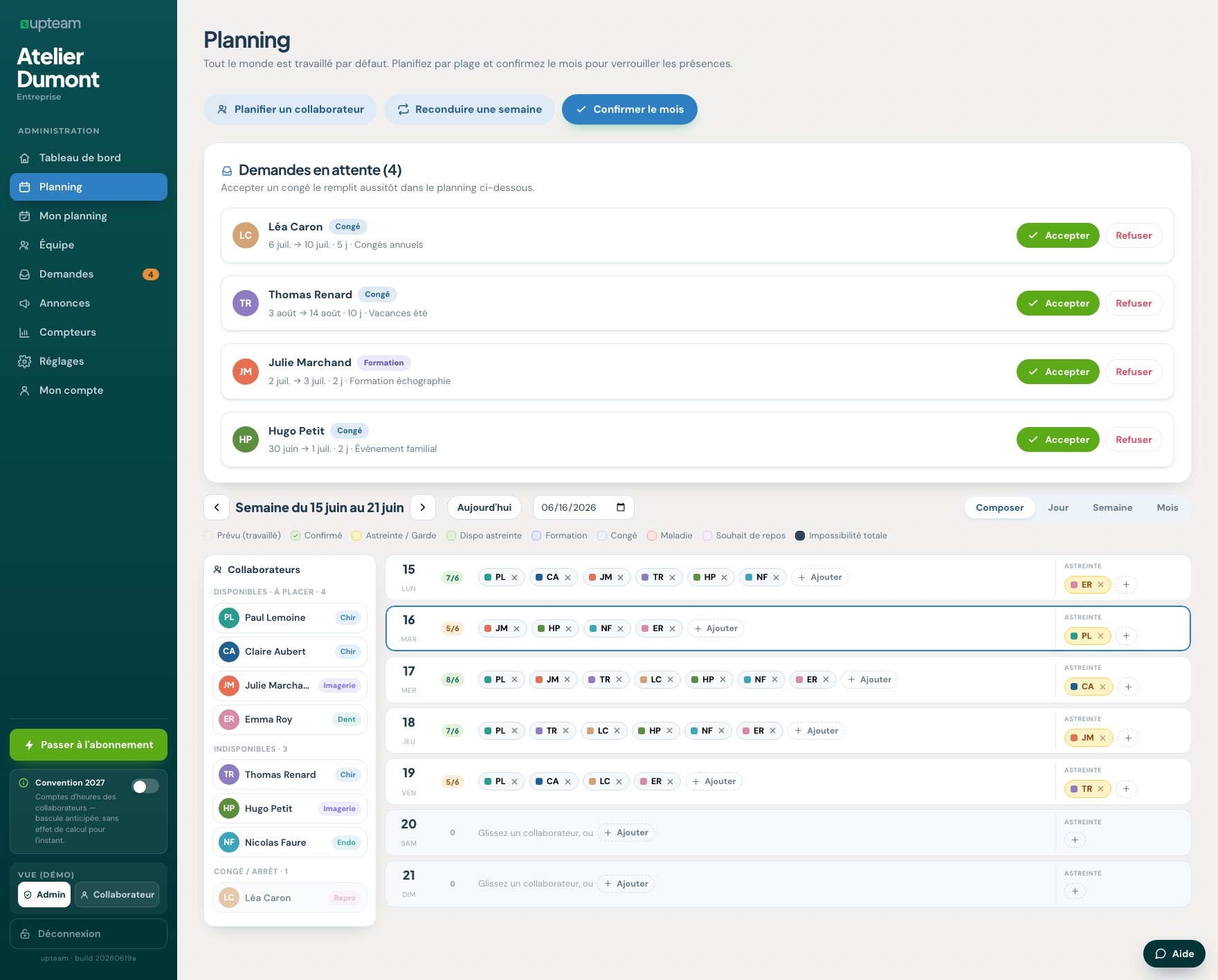The width and height of the screenshot is (1218, 980).
Task: Click Maladie legend checkbox
Action: click(x=652, y=536)
